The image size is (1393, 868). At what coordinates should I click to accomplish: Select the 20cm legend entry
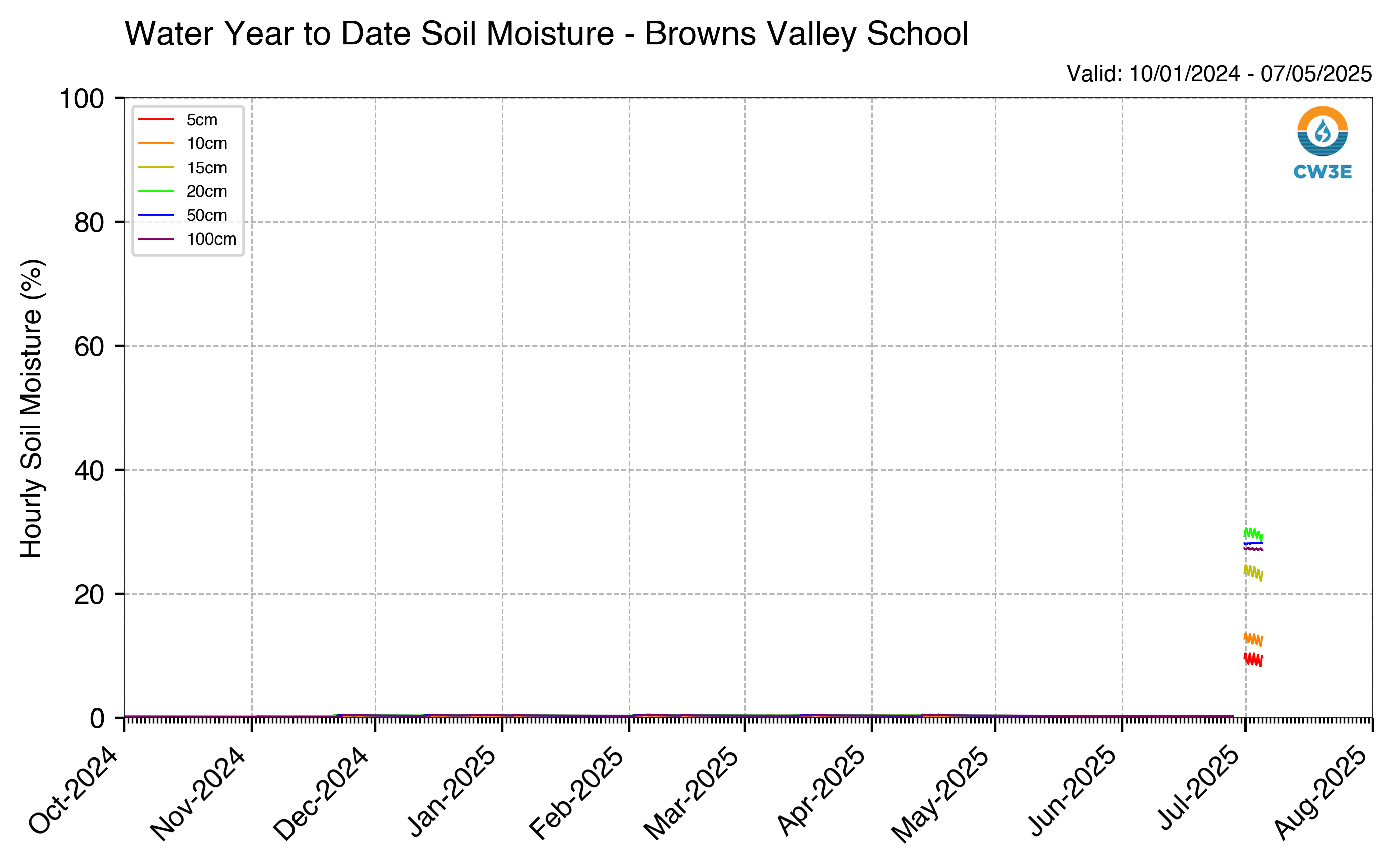click(x=183, y=191)
